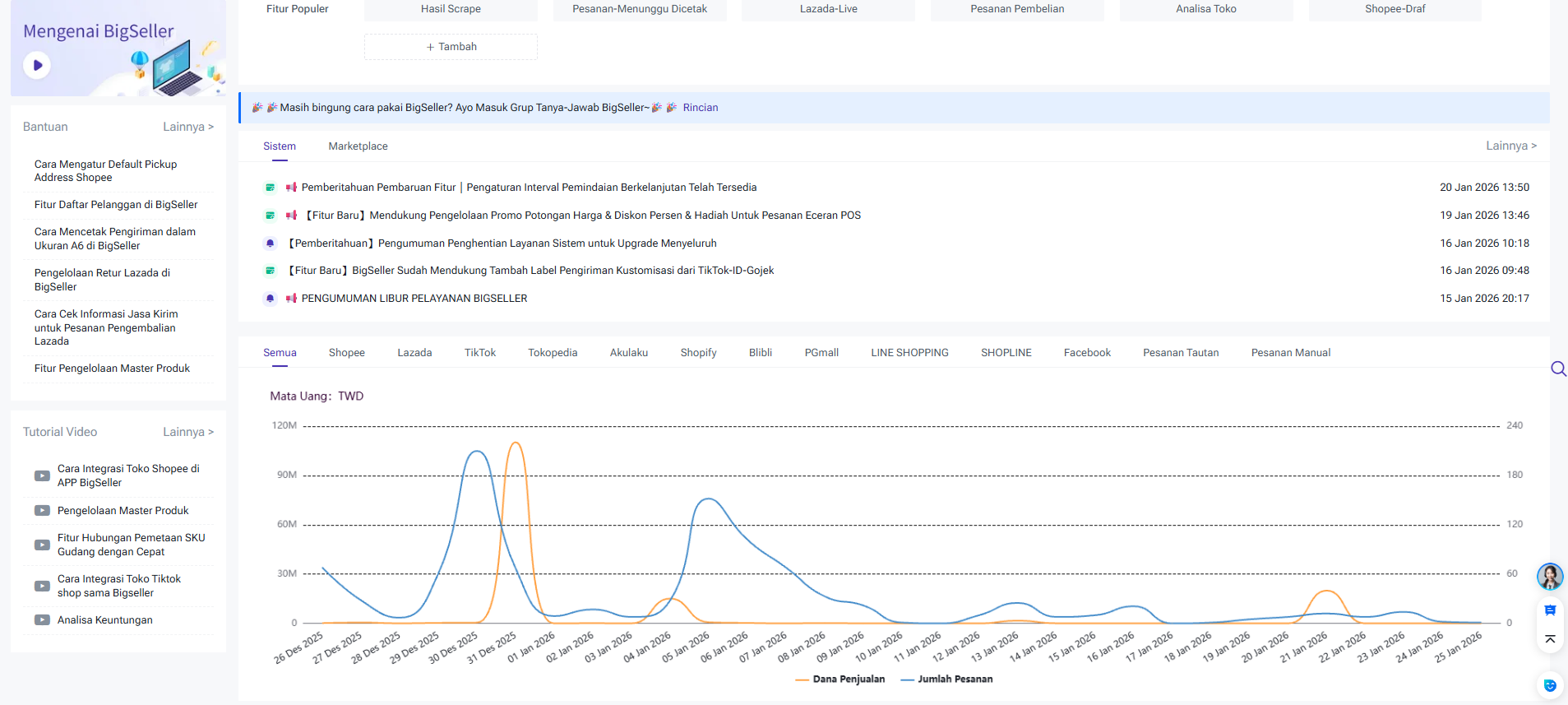The width and height of the screenshot is (1568, 705).
Task: Expand Lainnya in Tutorial Video section
Action: click(187, 432)
